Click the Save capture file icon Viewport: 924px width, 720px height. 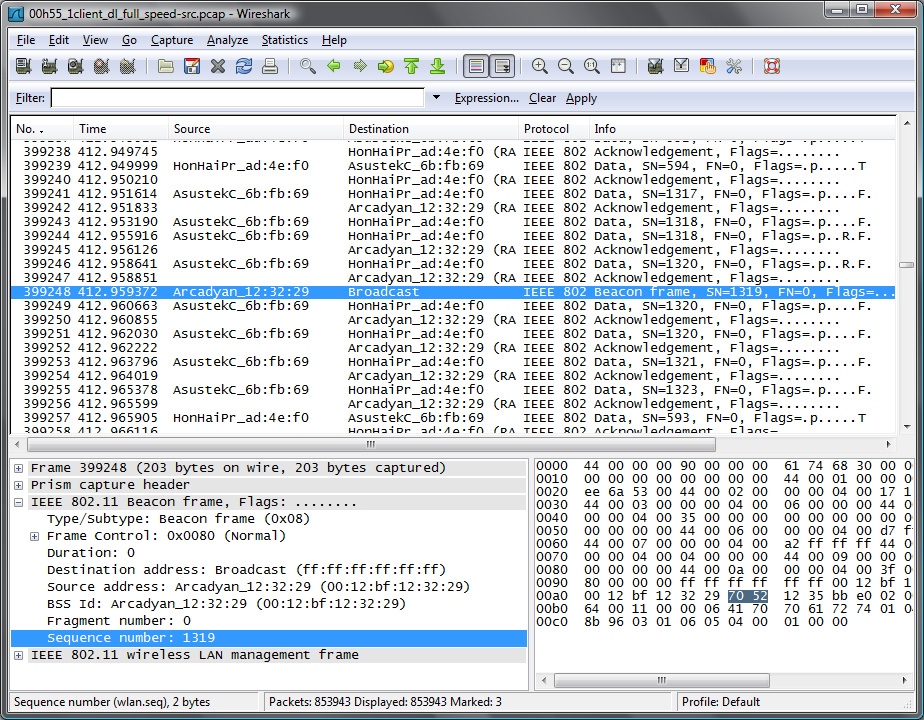(x=192, y=67)
